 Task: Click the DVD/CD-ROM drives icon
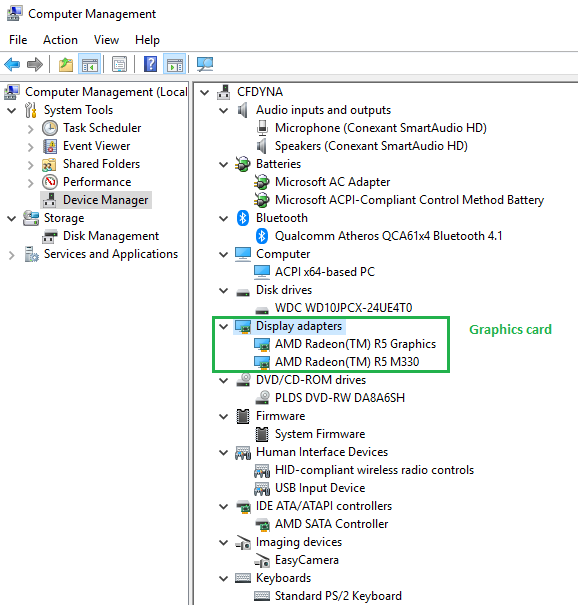click(243, 380)
